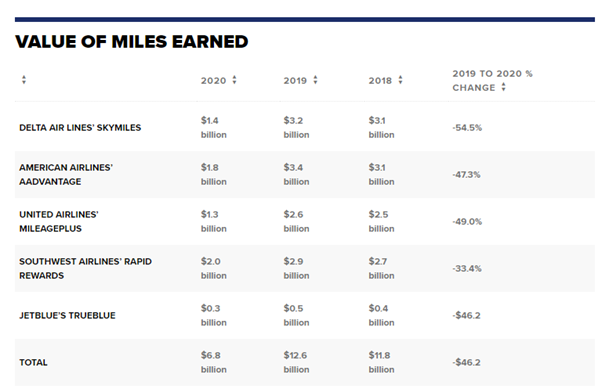Select the United Airlines' MileagePlus row label
Screen dimensions: 602x389
pyautogui.click(x=59, y=222)
